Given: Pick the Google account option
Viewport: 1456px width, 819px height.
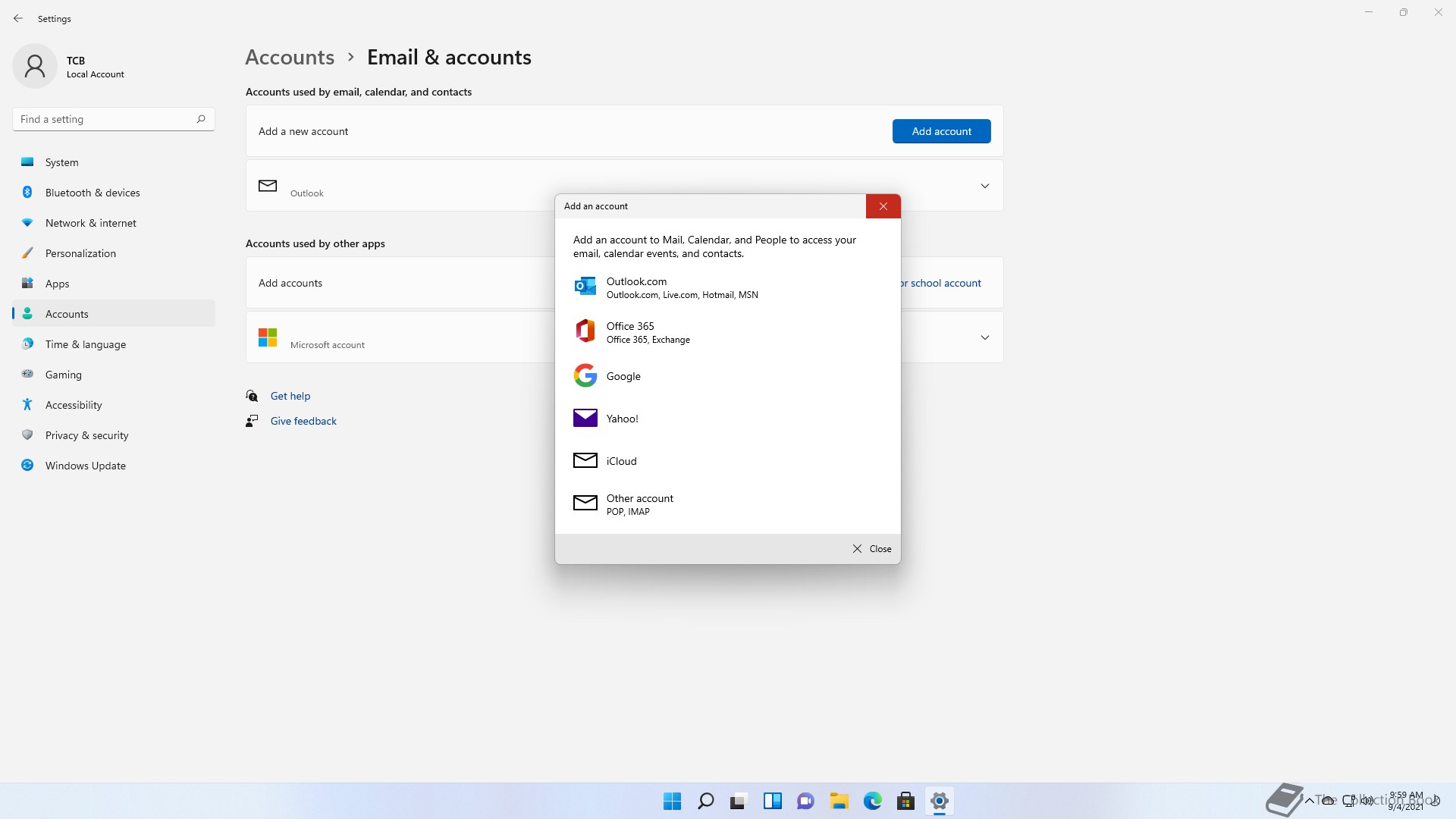Looking at the screenshot, I should [728, 376].
